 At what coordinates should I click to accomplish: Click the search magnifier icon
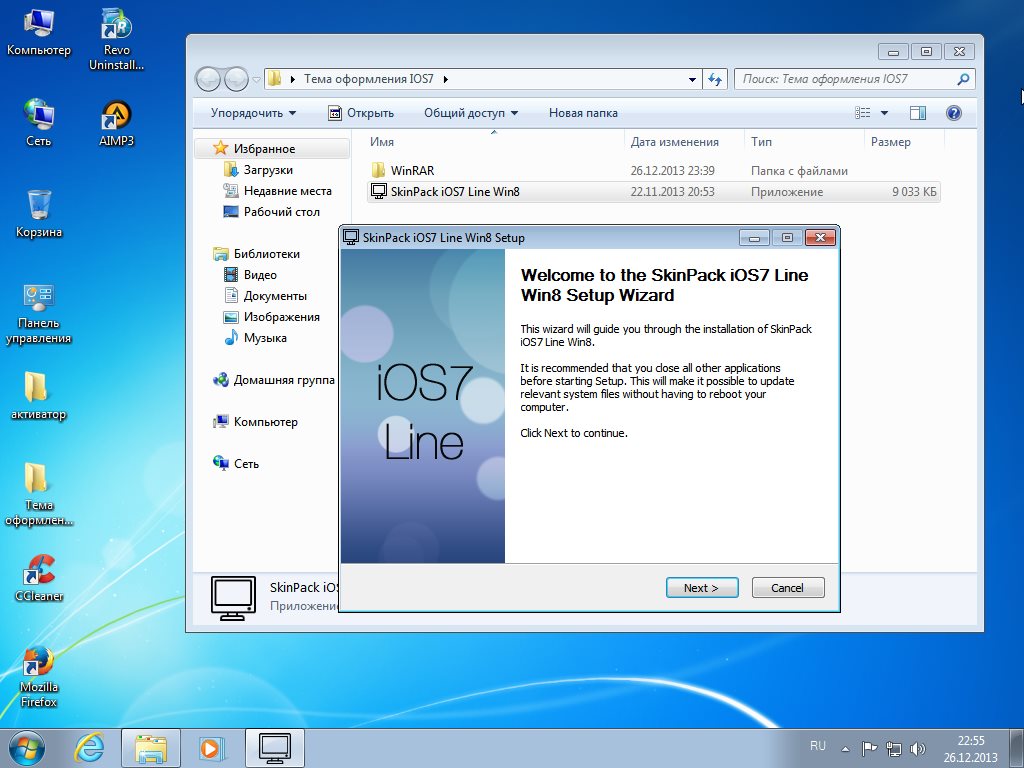coord(963,79)
